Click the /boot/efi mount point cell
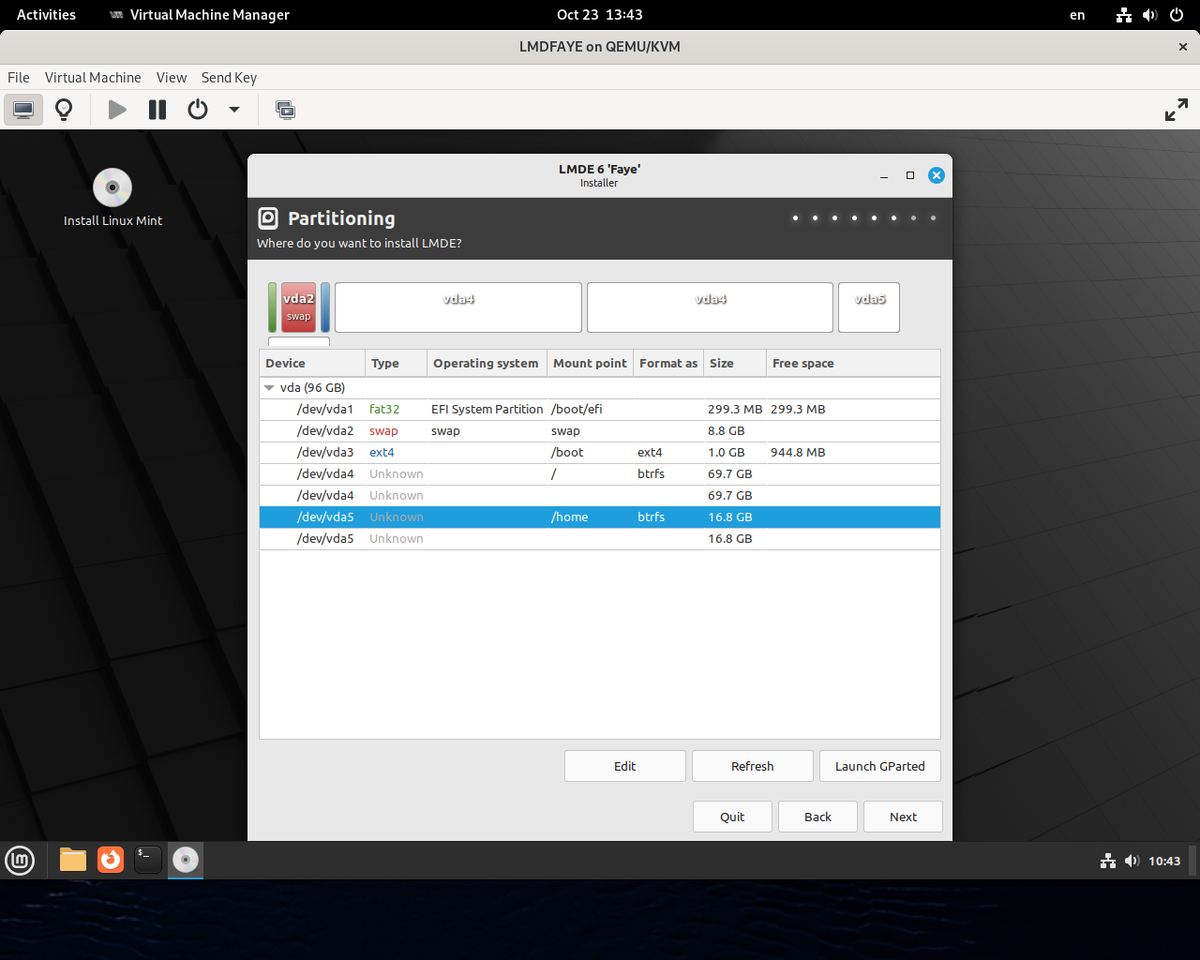The width and height of the screenshot is (1200, 960). click(577, 409)
